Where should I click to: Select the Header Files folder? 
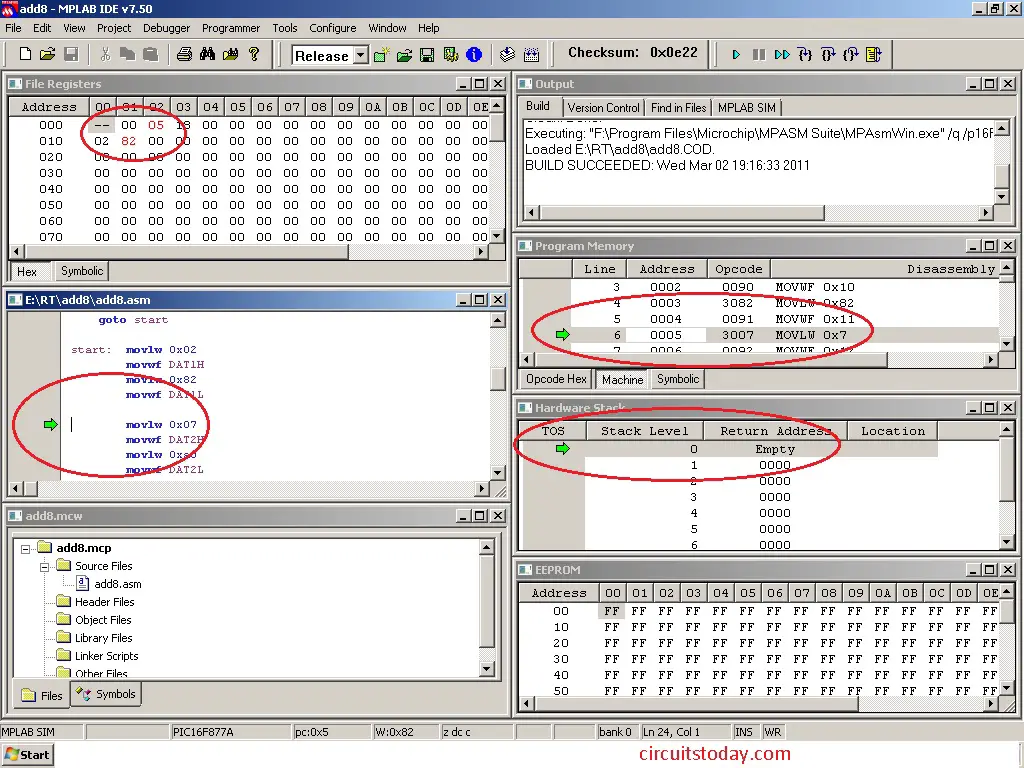104,602
